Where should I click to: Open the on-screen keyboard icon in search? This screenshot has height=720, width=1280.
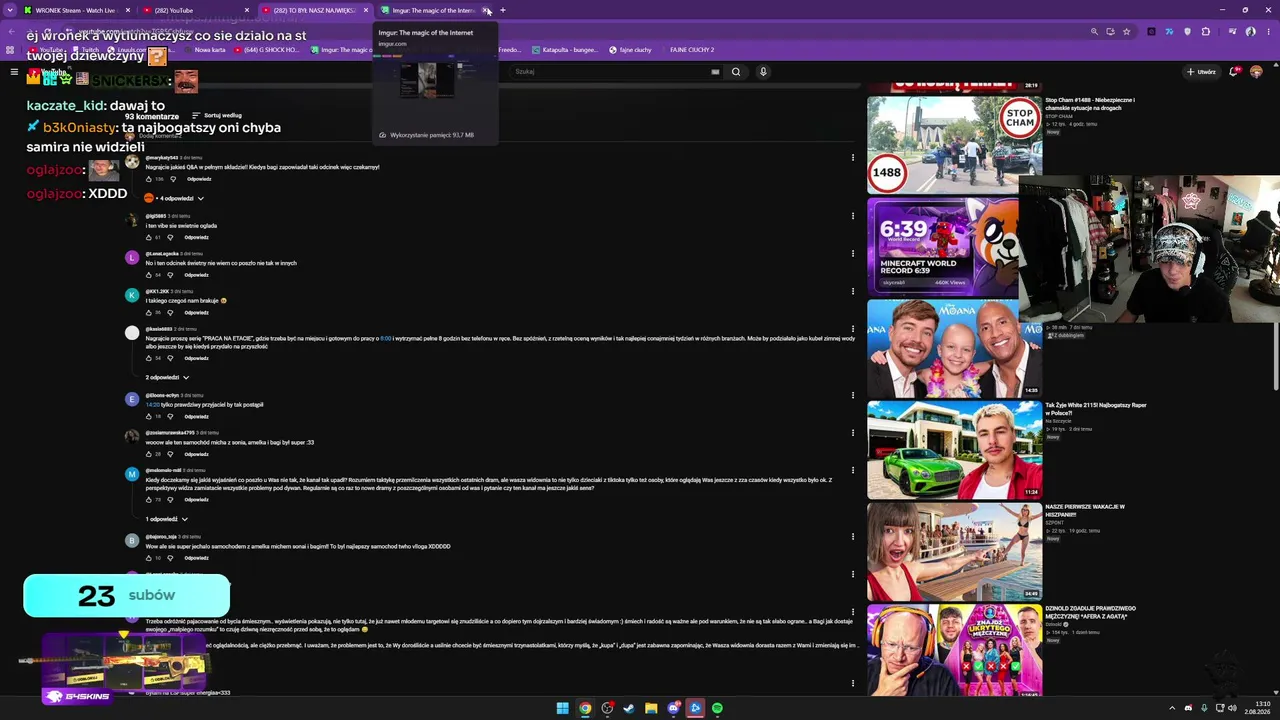point(715,72)
